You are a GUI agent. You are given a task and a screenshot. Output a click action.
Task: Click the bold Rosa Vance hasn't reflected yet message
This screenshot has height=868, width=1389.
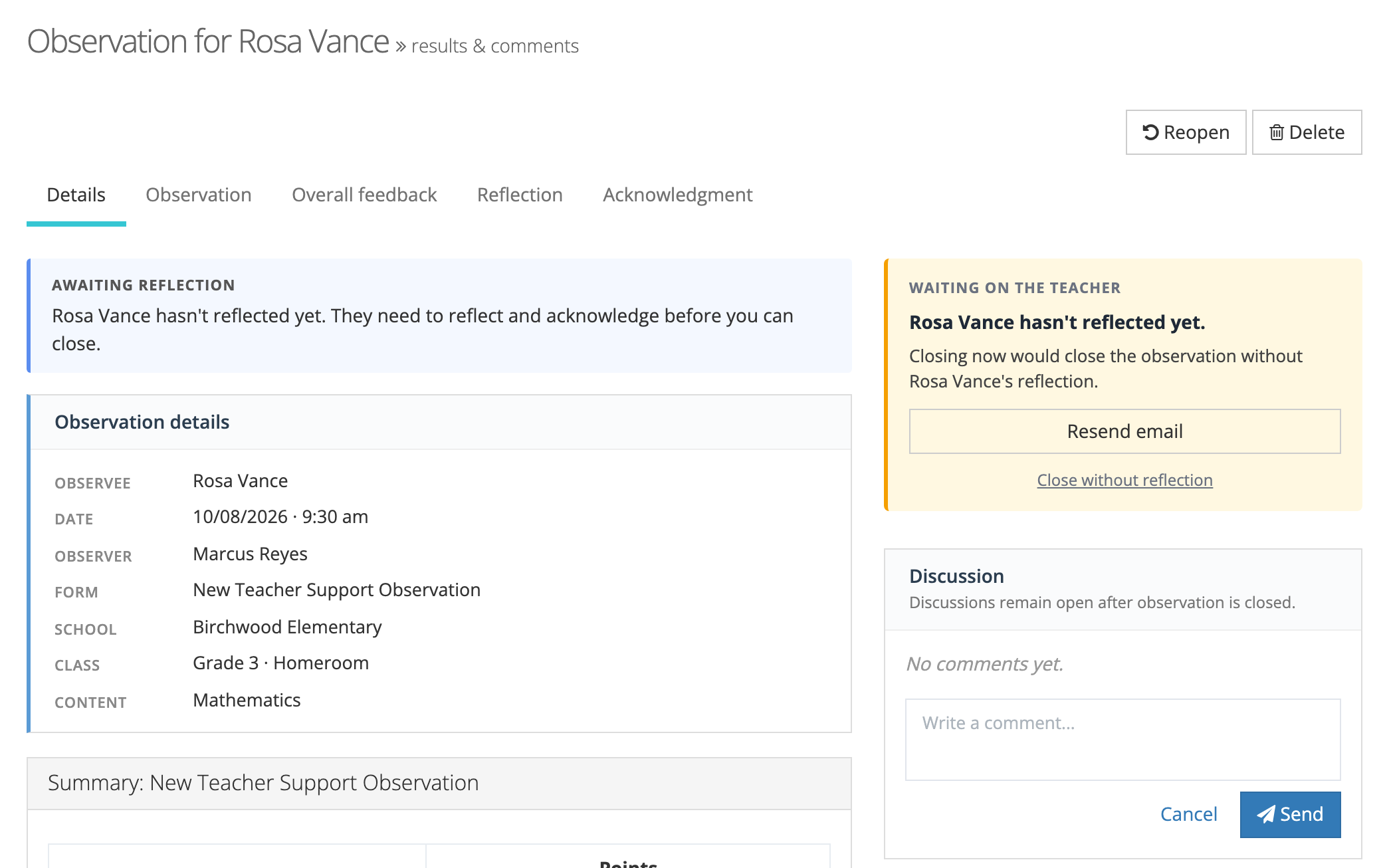[x=1057, y=322]
